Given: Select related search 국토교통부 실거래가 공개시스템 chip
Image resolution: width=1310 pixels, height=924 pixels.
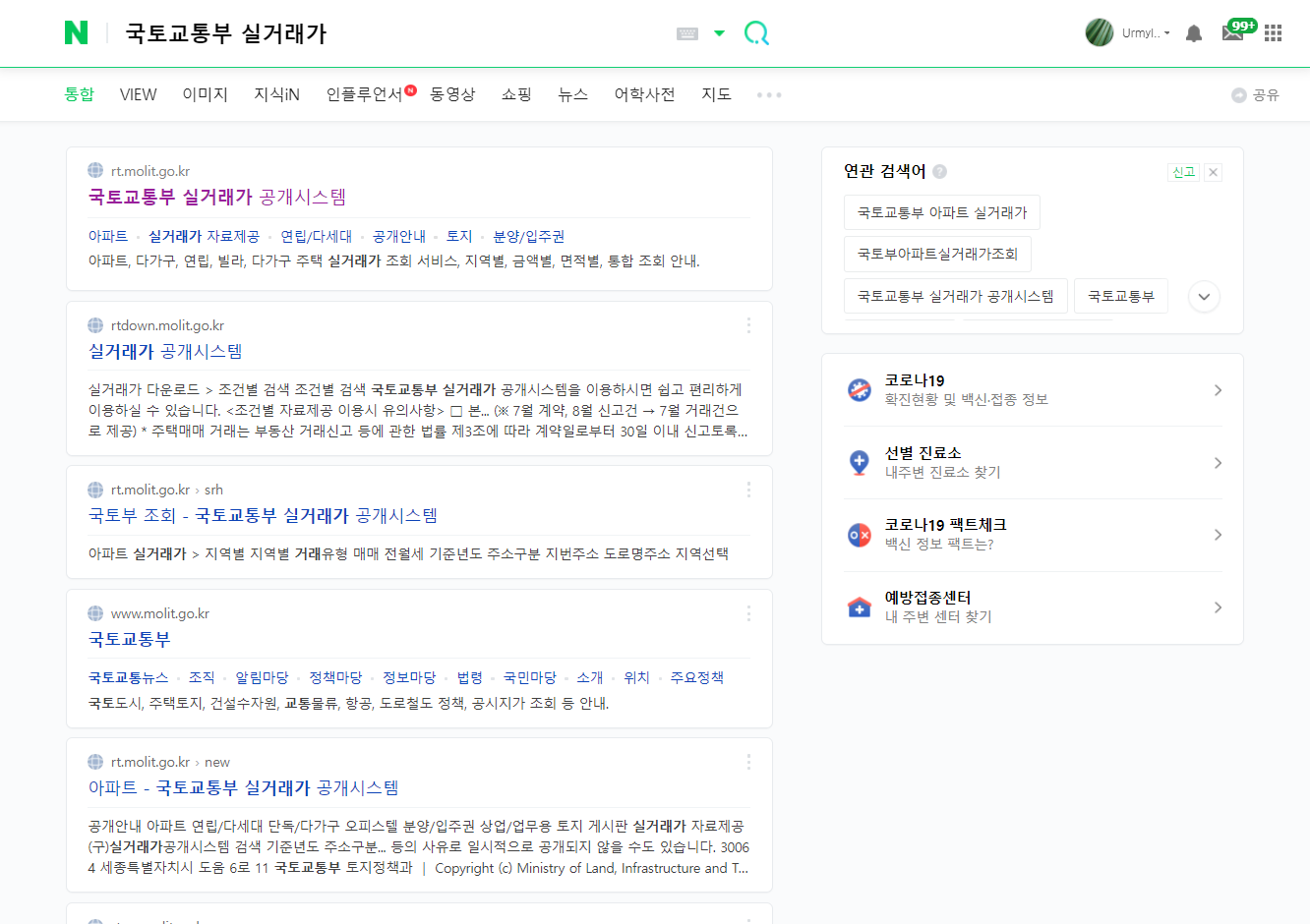Looking at the screenshot, I should (x=956, y=296).
